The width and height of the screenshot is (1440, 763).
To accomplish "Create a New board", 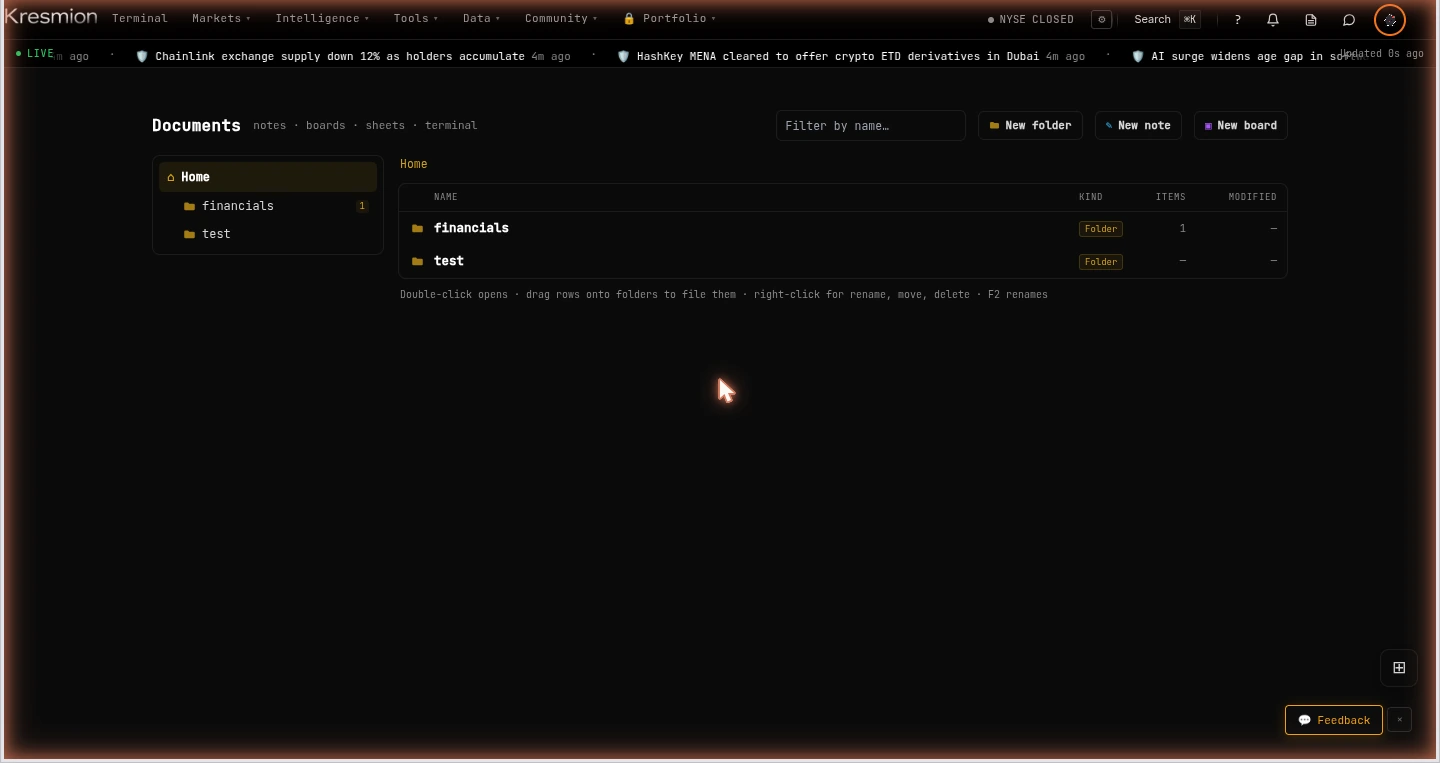I will (1241, 125).
